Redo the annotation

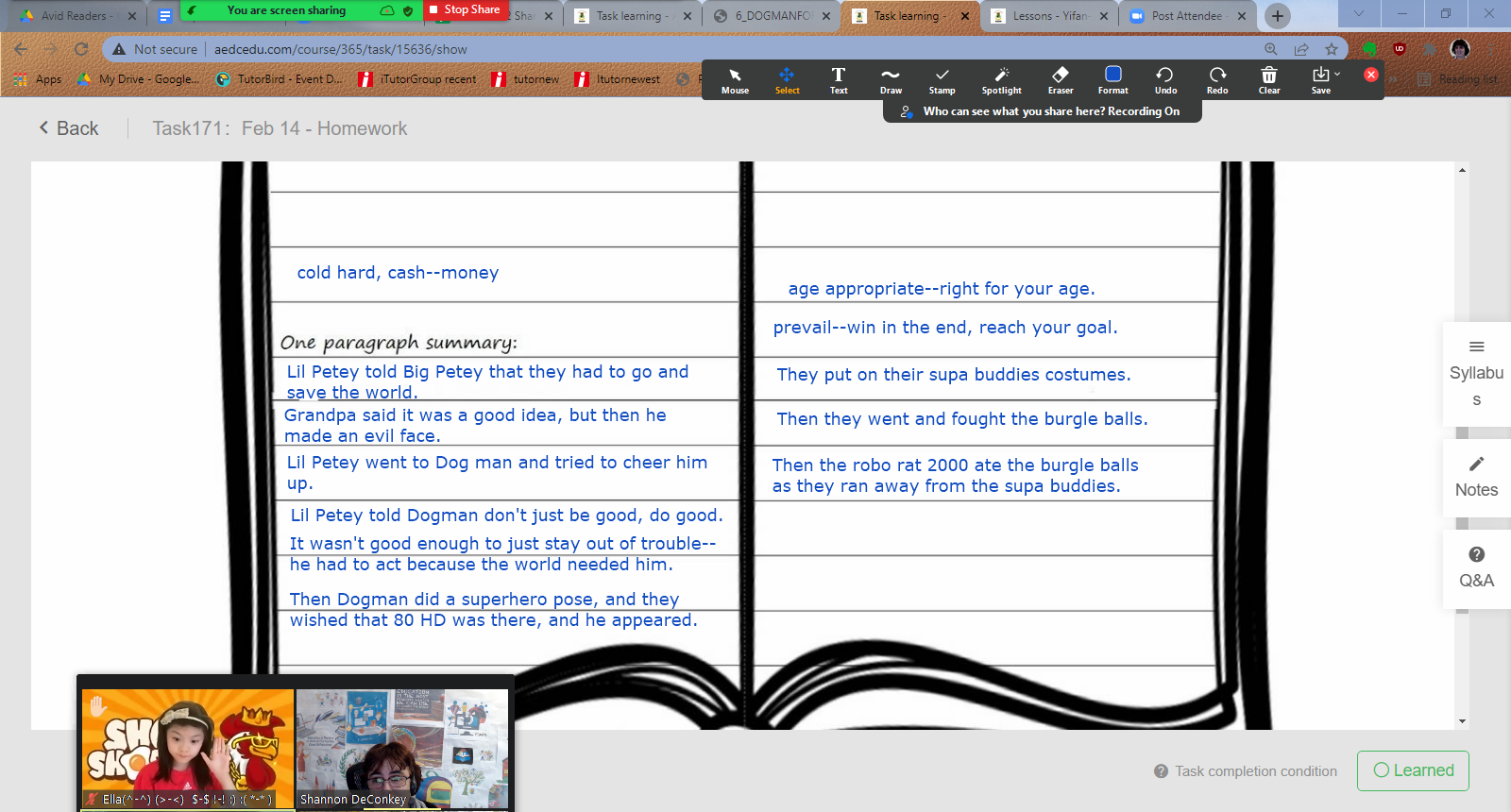coord(1217,81)
